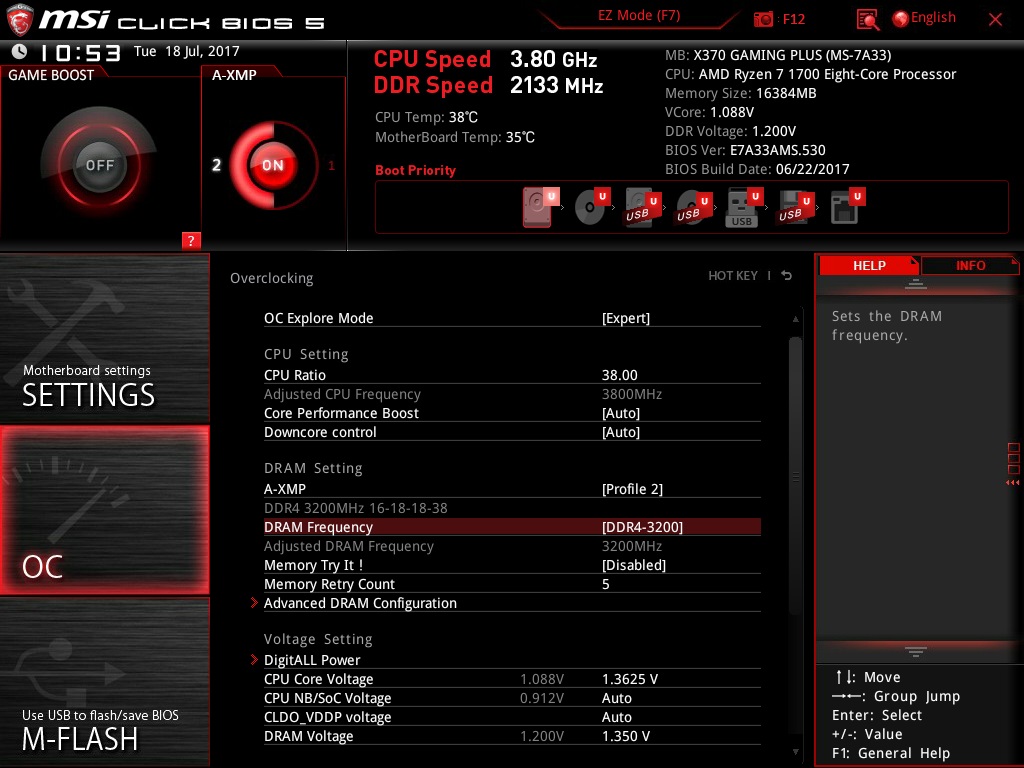Click the date Tue 18 Jul, 2017

coord(187,51)
